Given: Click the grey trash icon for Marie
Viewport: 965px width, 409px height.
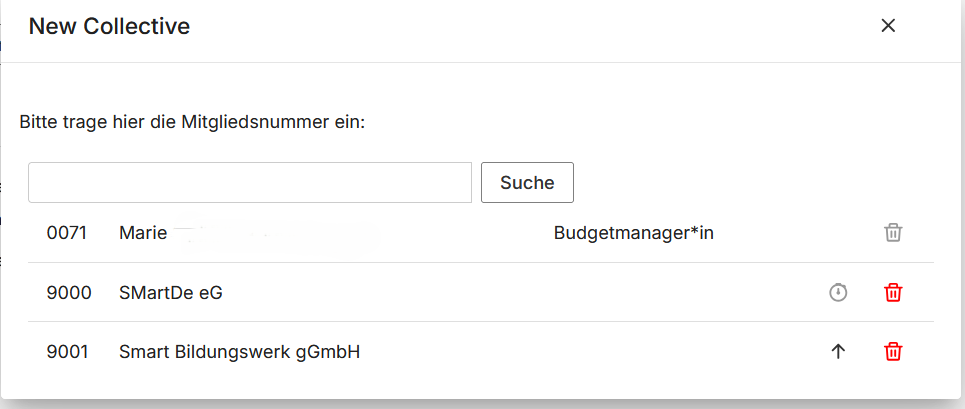Looking at the screenshot, I should pos(893,233).
